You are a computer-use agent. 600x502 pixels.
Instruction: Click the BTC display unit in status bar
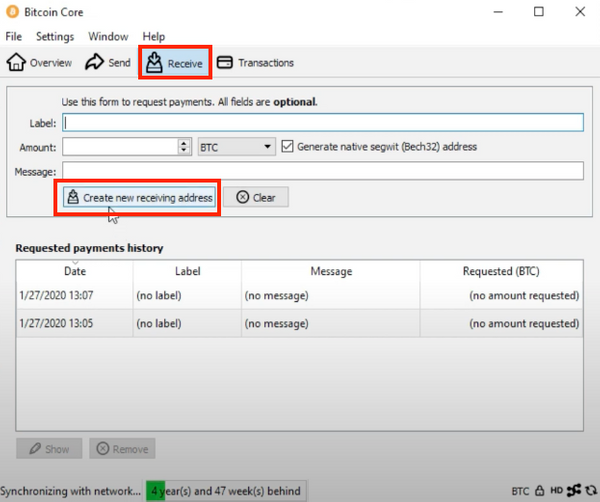point(521,491)
